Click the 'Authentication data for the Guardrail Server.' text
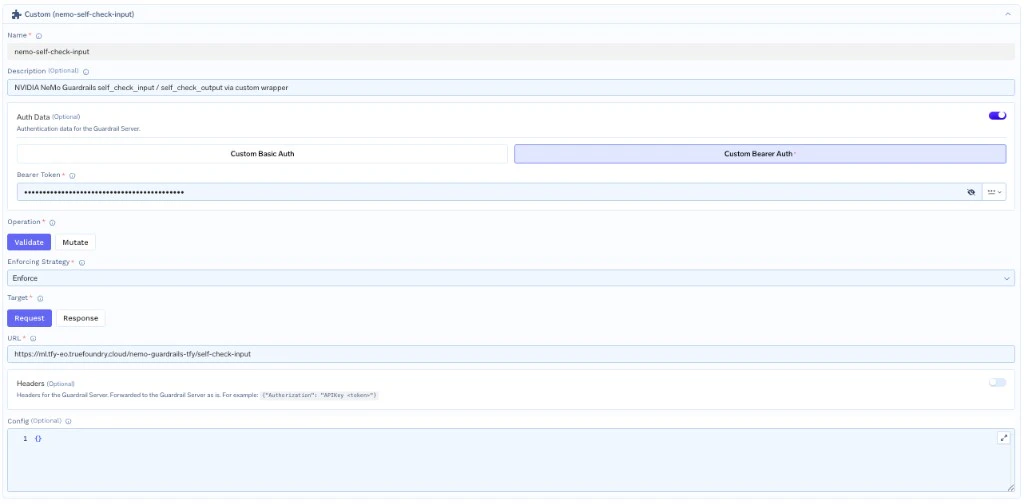Screen dimensions: 1024x504 pos(78,129)
